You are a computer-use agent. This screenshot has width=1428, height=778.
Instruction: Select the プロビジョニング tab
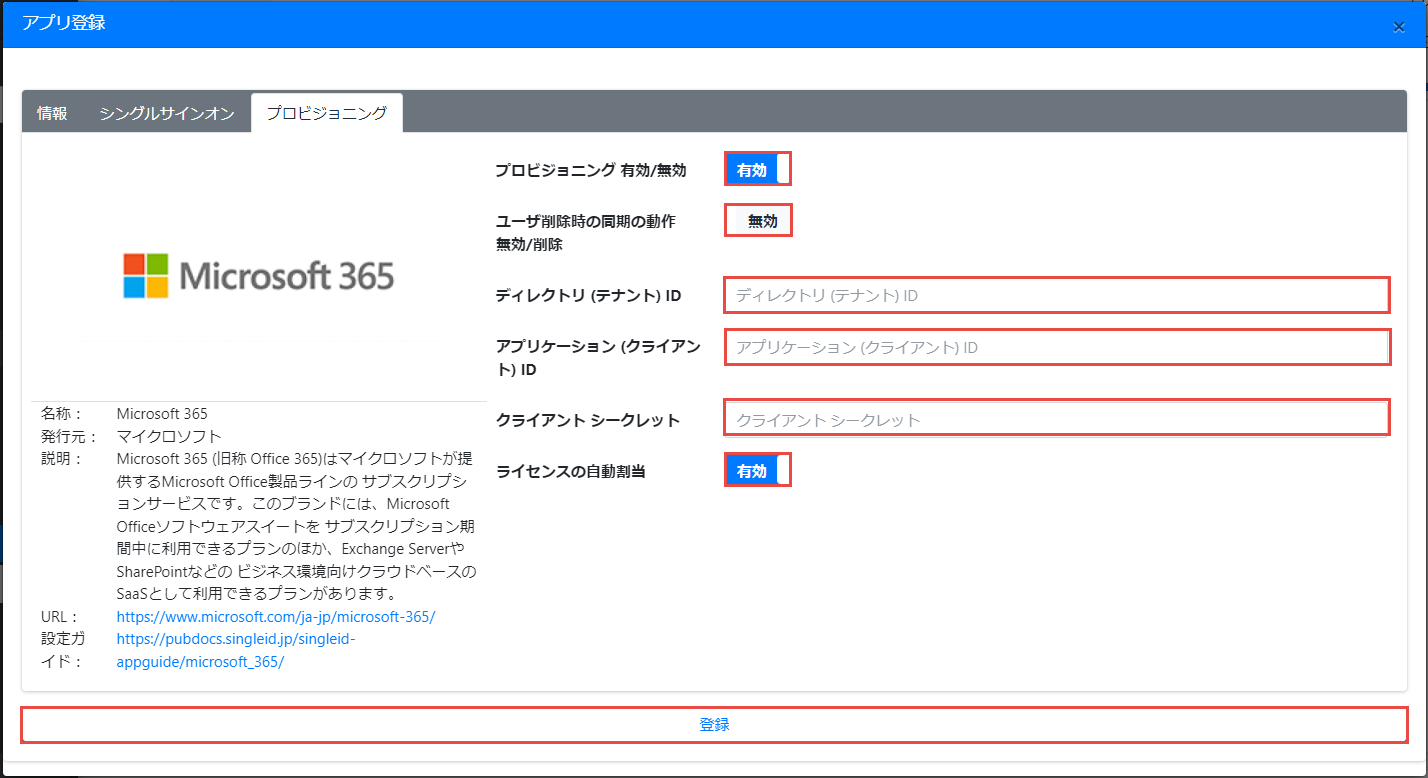coord(326,113)
